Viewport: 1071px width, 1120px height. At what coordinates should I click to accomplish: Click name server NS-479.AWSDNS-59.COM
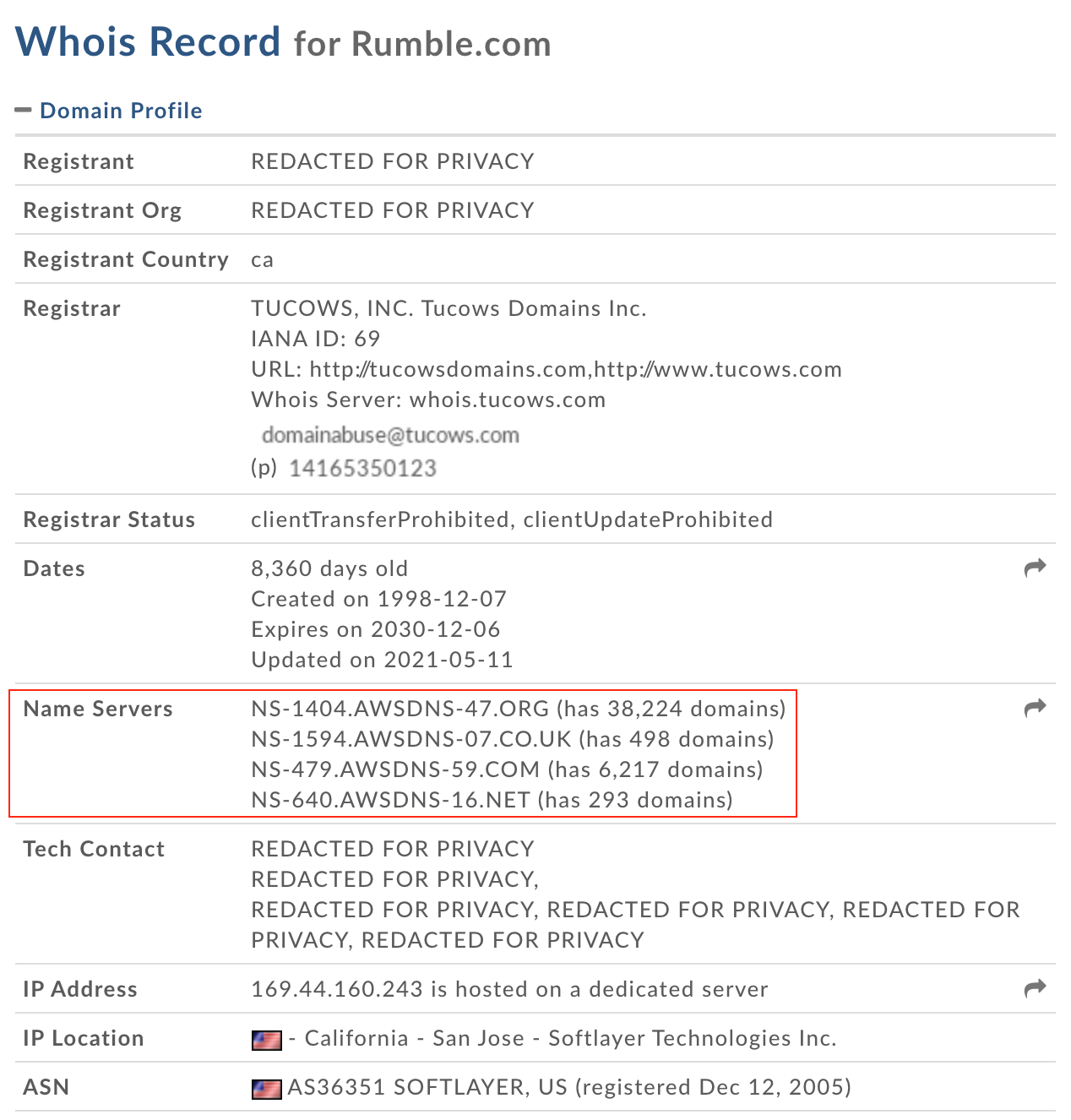pyautogui.click(x=395, y=769)
